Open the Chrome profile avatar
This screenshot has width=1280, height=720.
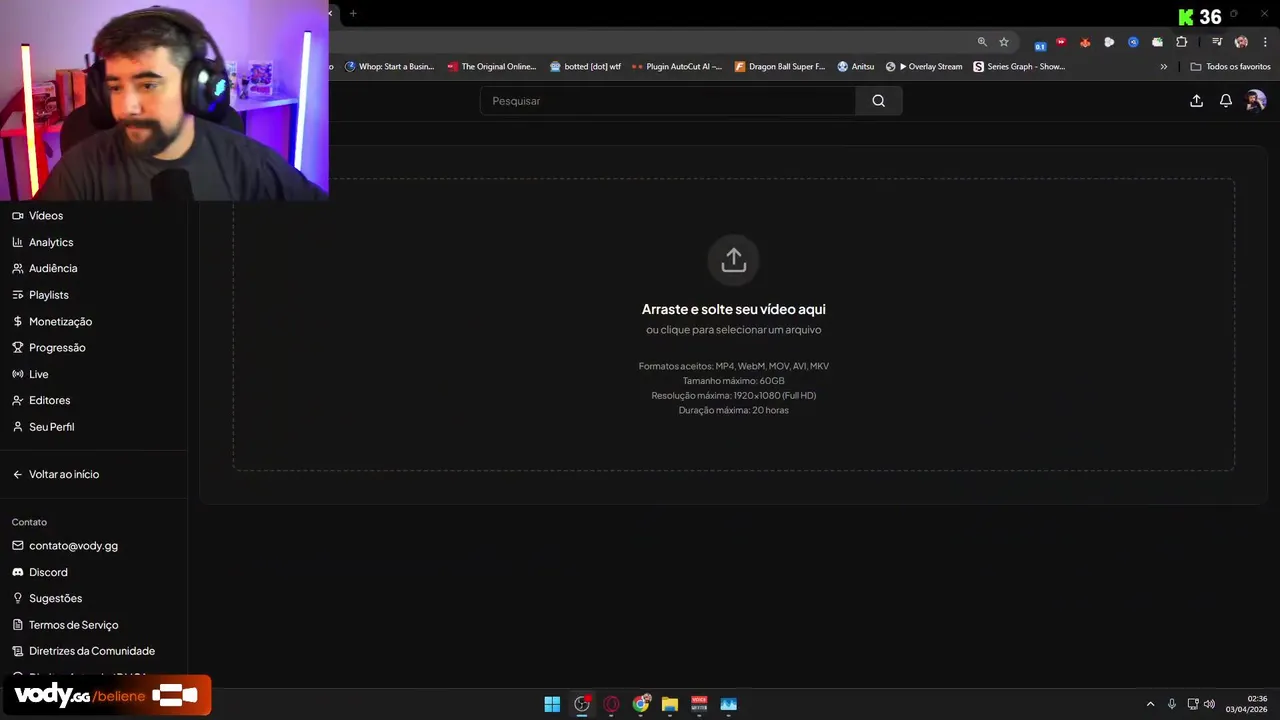tap(1241, 42)
